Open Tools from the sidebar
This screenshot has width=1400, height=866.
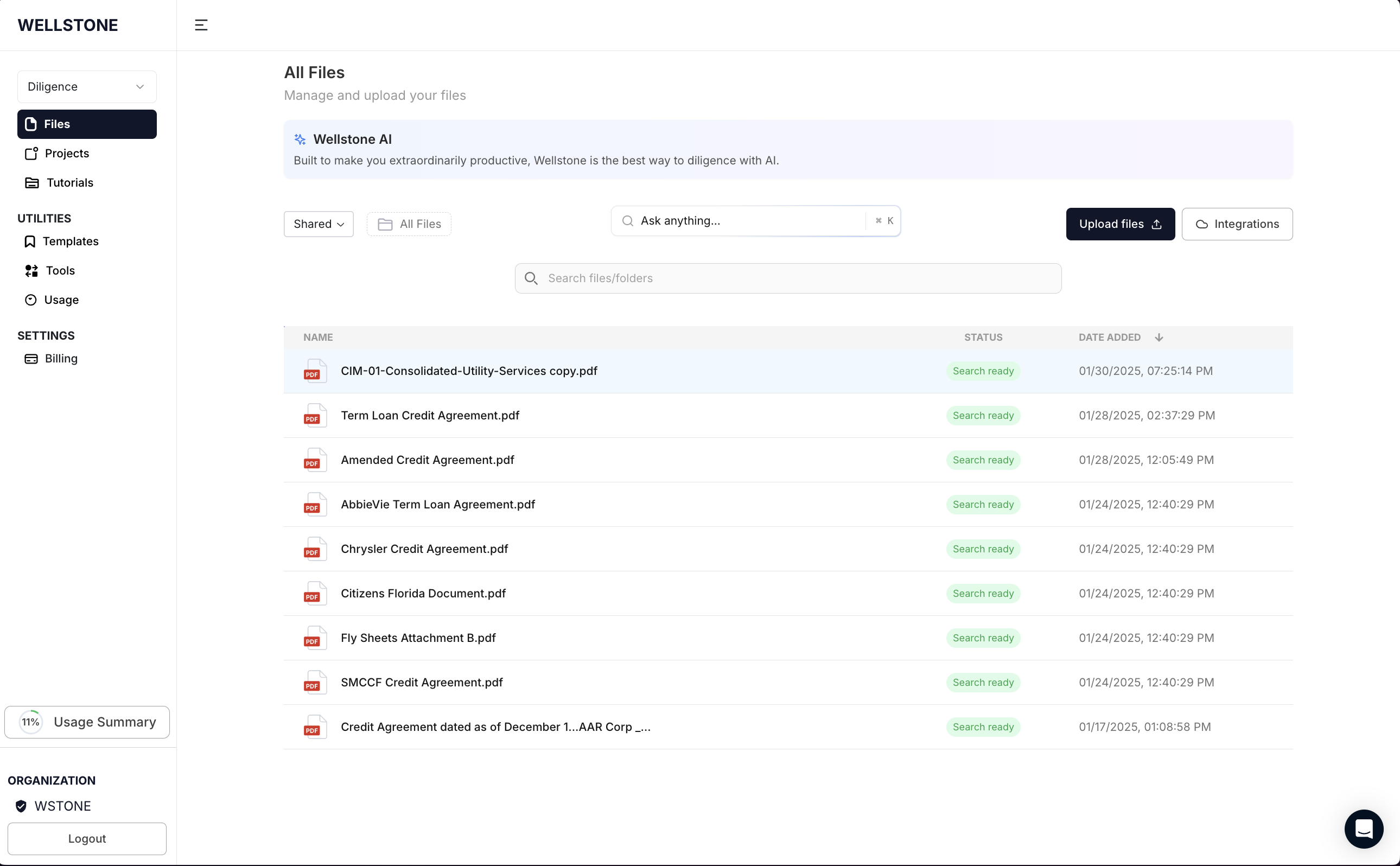[60, 270]
